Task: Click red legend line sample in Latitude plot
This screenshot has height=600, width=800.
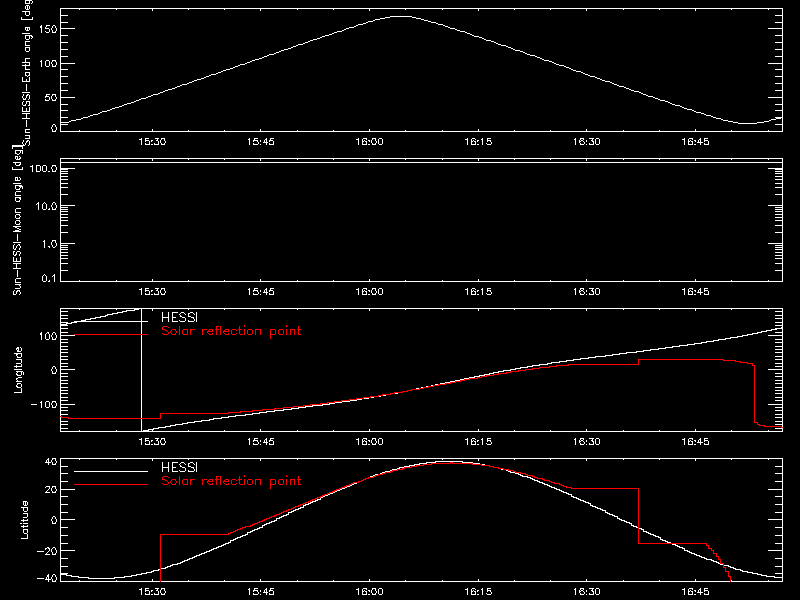Action: pos(111,484)
